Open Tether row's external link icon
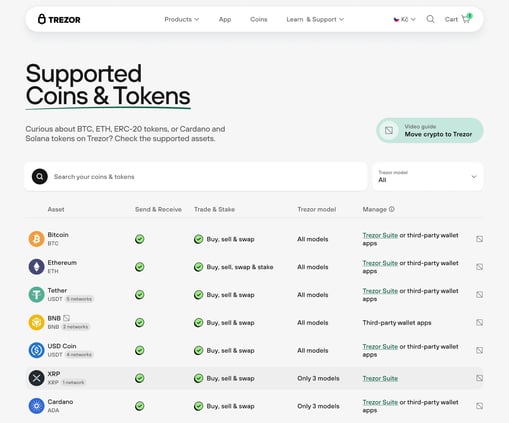 coord(479,295)
